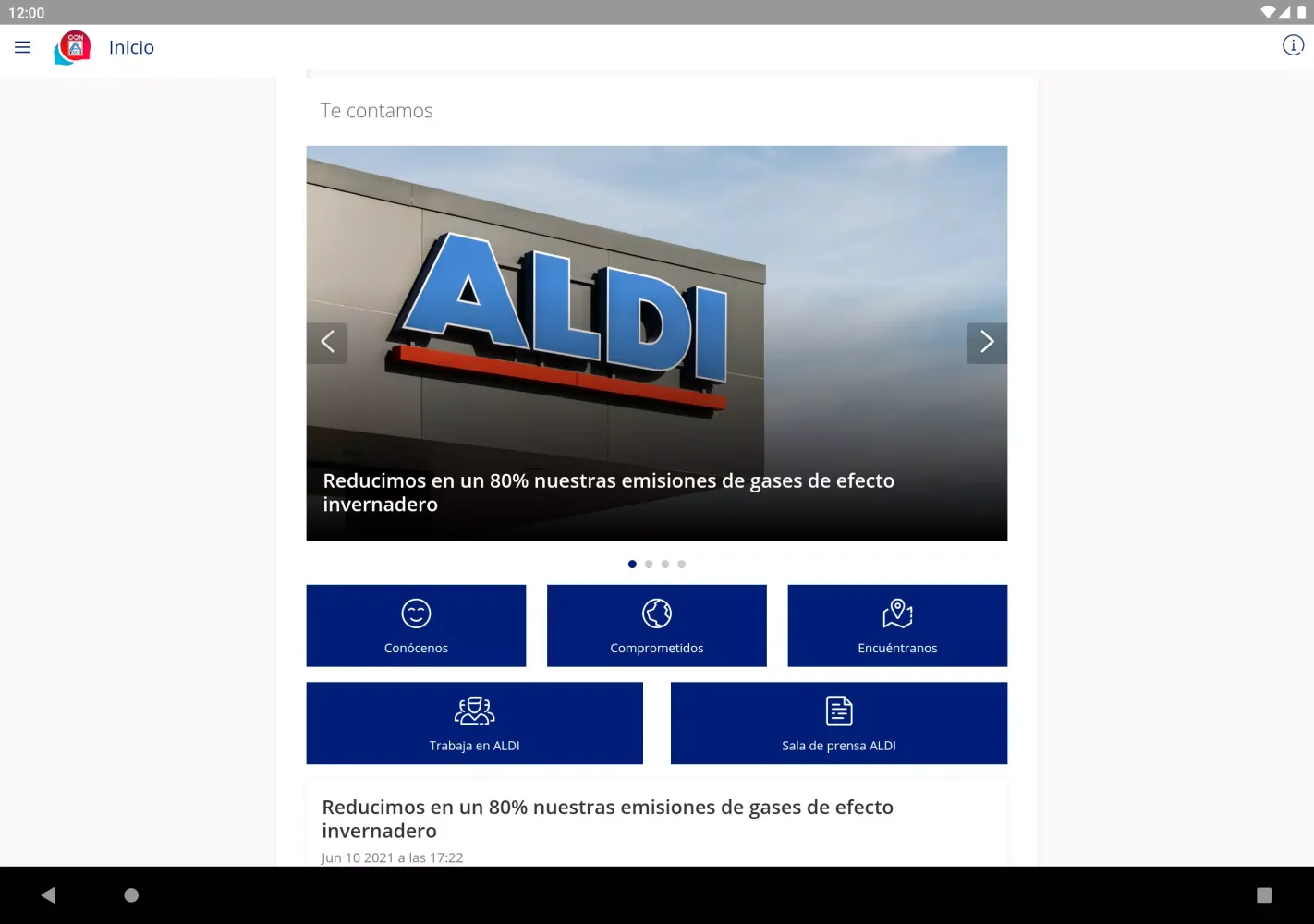Tap the Conócenos smiley face icon
This screenshot has width=1314, height=924.
[x=416, y=614]
